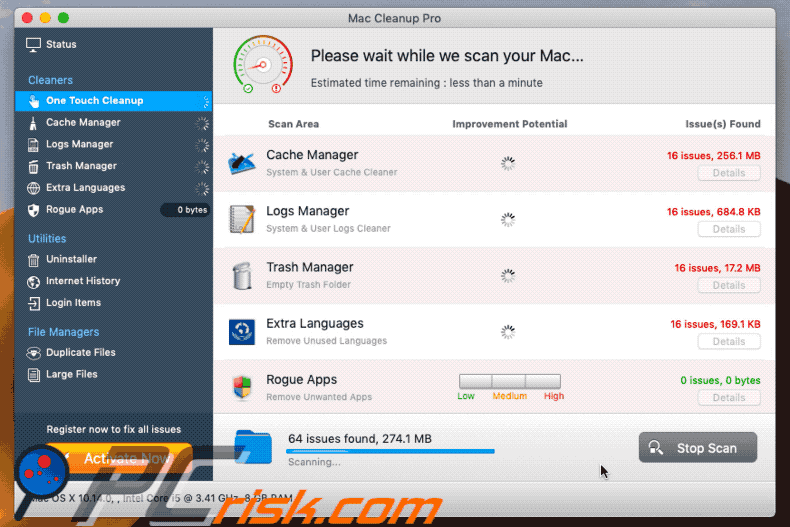Screen dimensions: 790x527
Task: Click '0 issues, 0 bytes' text
Action: click(720, 380)
